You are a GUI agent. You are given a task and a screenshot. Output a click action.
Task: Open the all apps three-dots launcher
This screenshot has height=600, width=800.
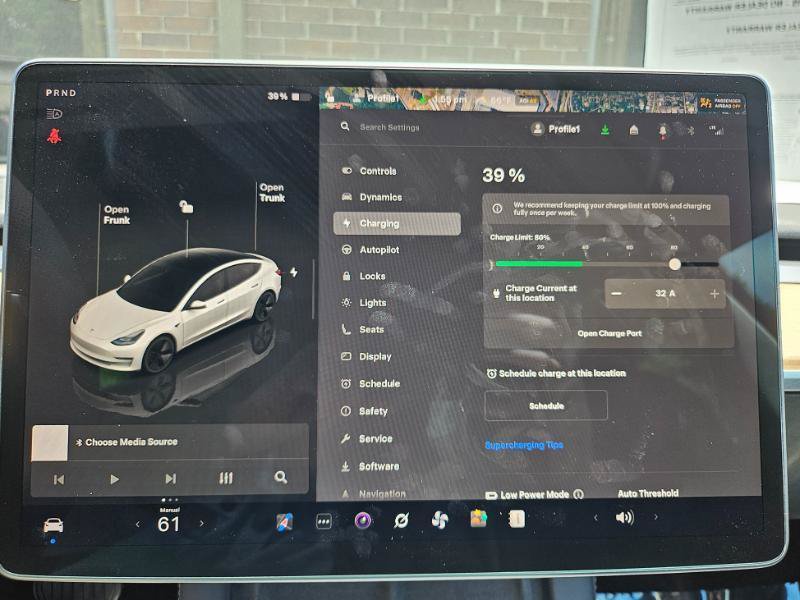tap(323, 521)
